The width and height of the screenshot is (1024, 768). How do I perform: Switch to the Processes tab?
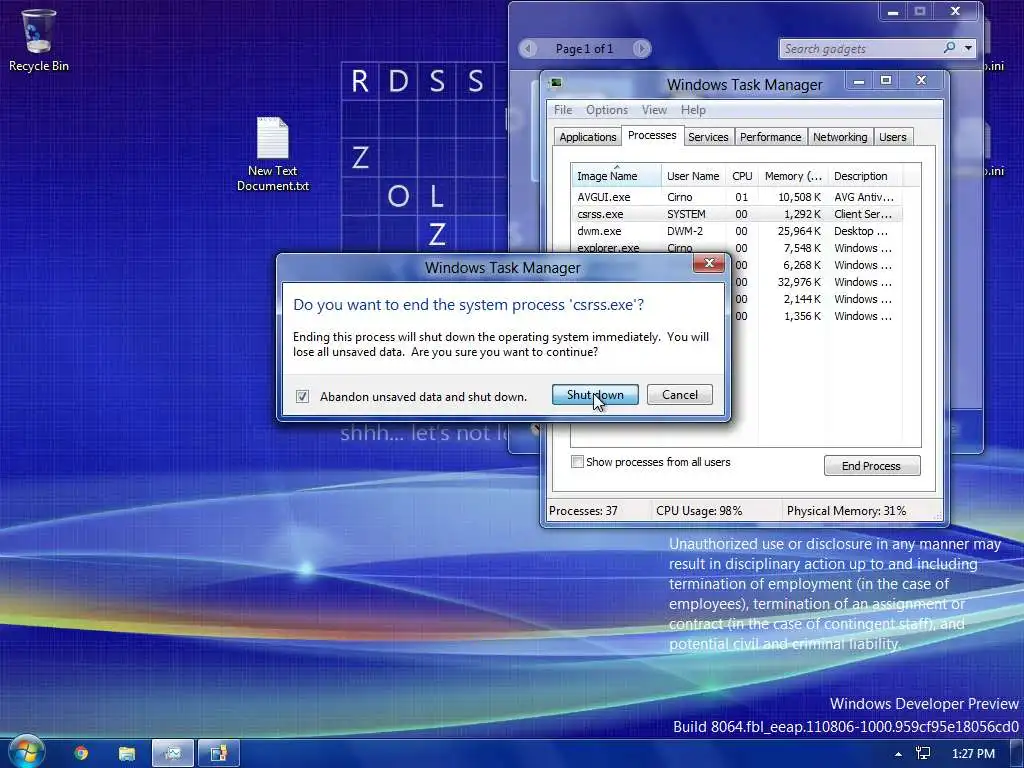point(652,135)
